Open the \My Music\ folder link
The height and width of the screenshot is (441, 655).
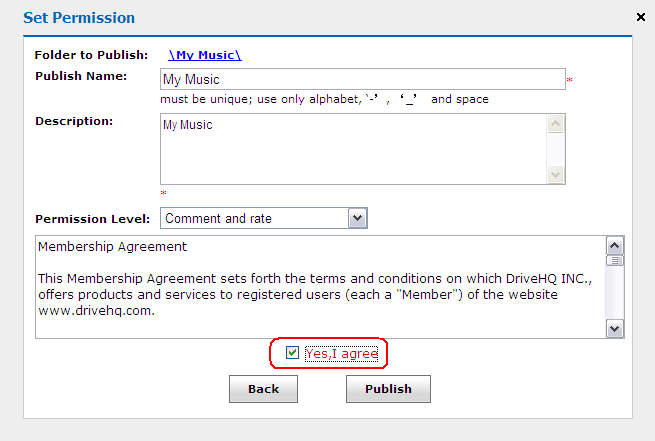click(x=205, y=55)
